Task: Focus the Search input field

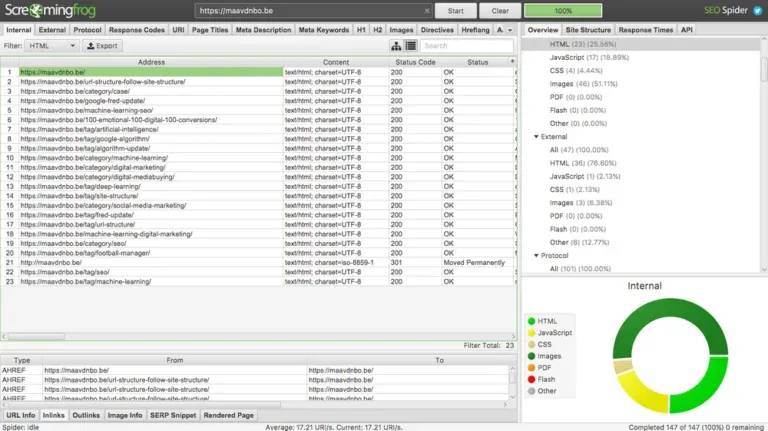Action: tap(467, 46)
